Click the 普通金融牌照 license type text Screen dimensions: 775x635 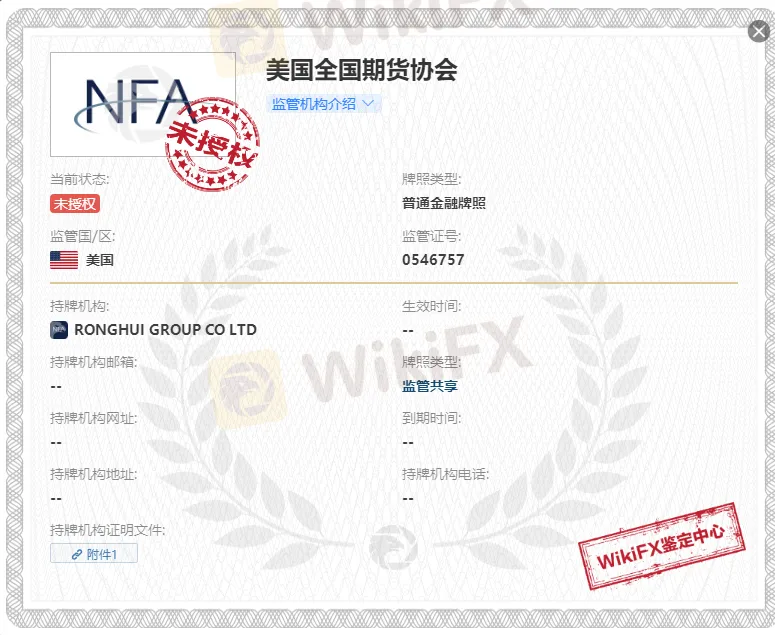[x=443, y=203]
